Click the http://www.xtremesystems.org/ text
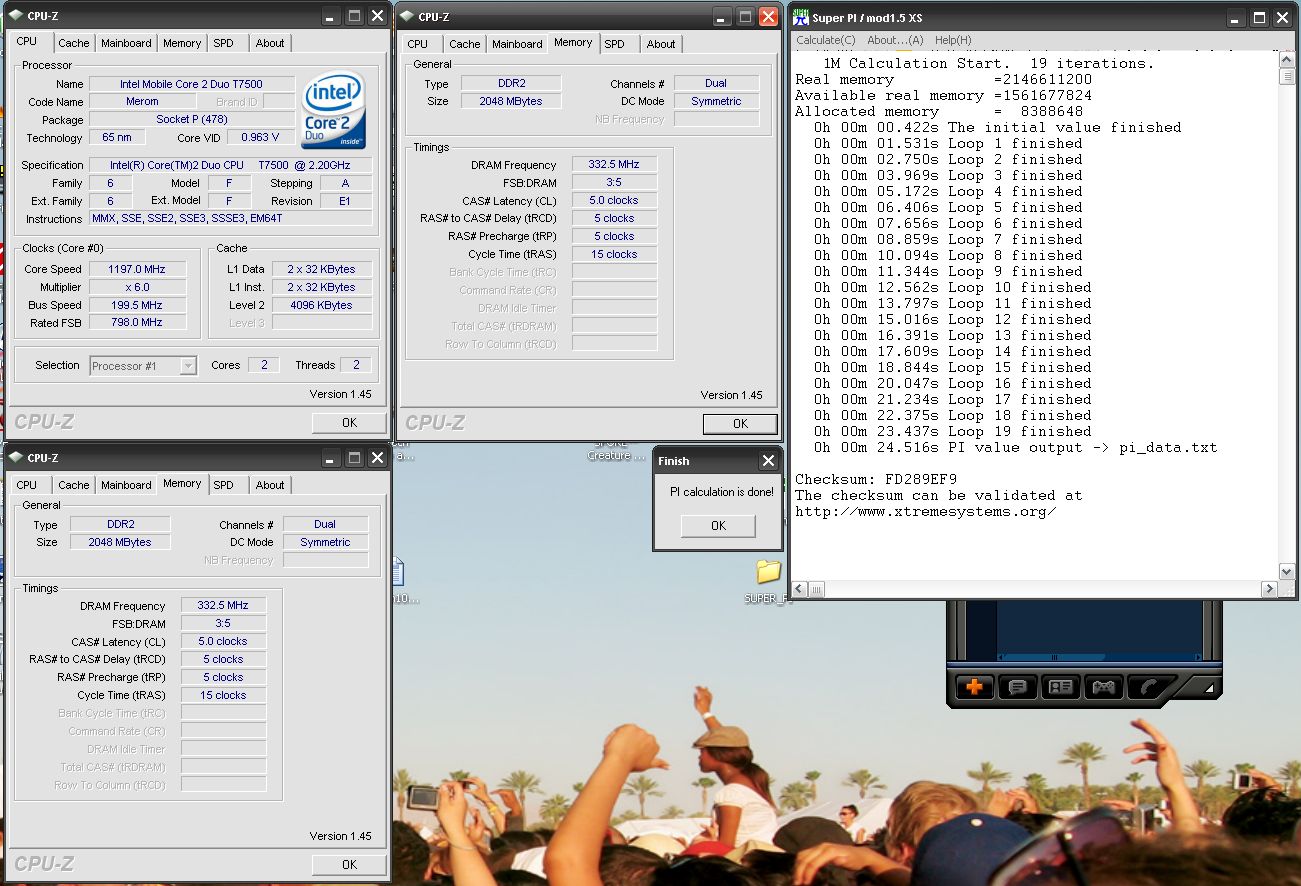This screenshot has width=1301, height=886. coord(926,511)
